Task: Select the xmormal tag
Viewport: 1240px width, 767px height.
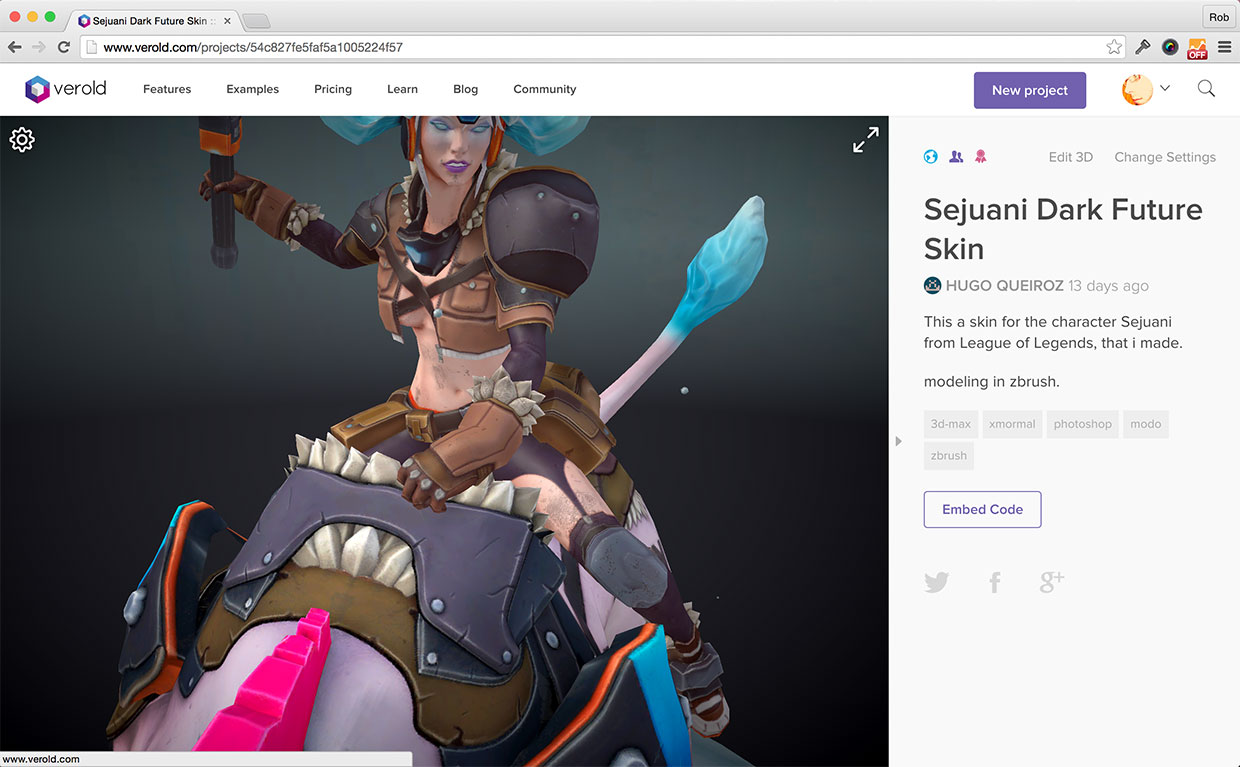Action: pos(1012,424)
